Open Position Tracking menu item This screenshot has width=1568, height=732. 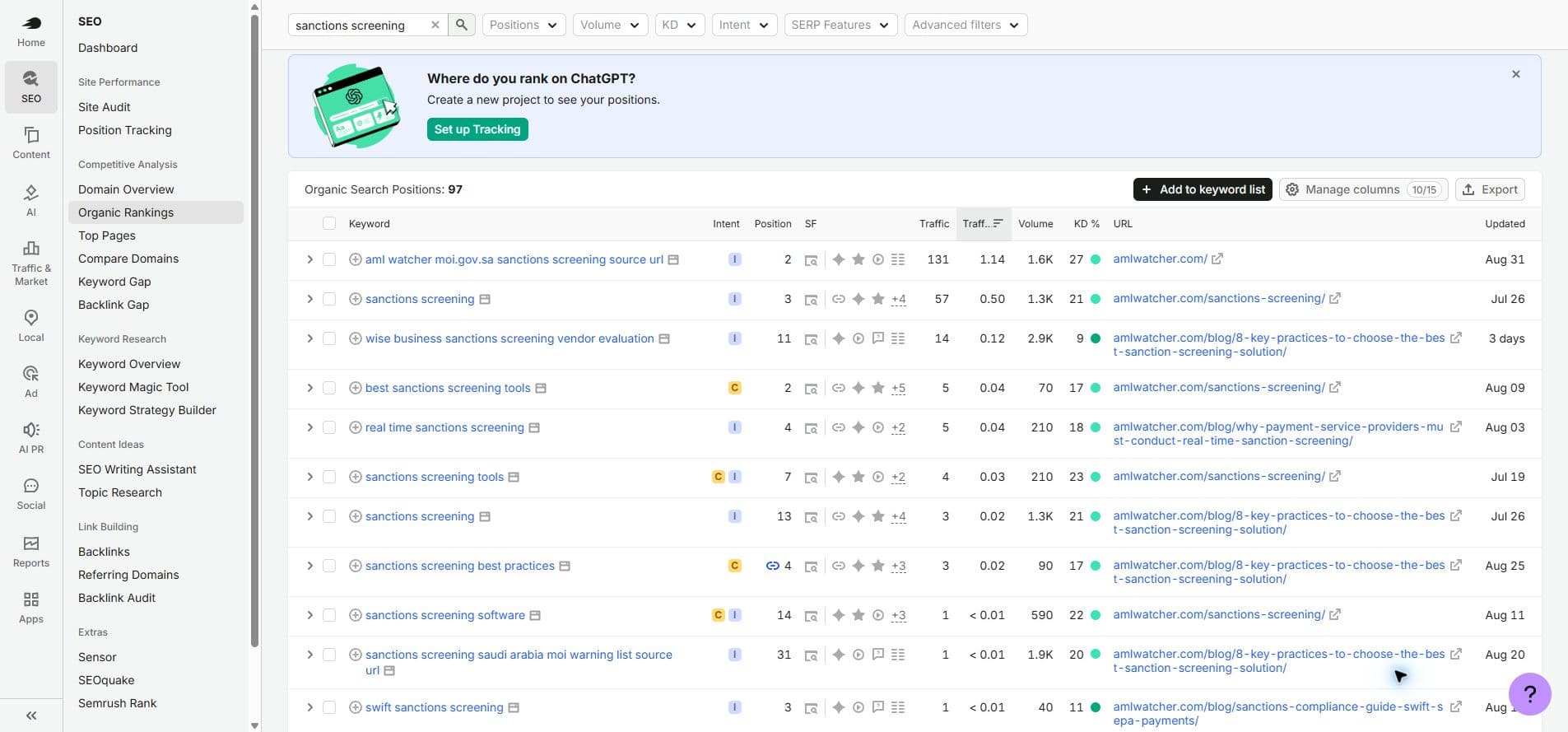(x=125, y=130)
